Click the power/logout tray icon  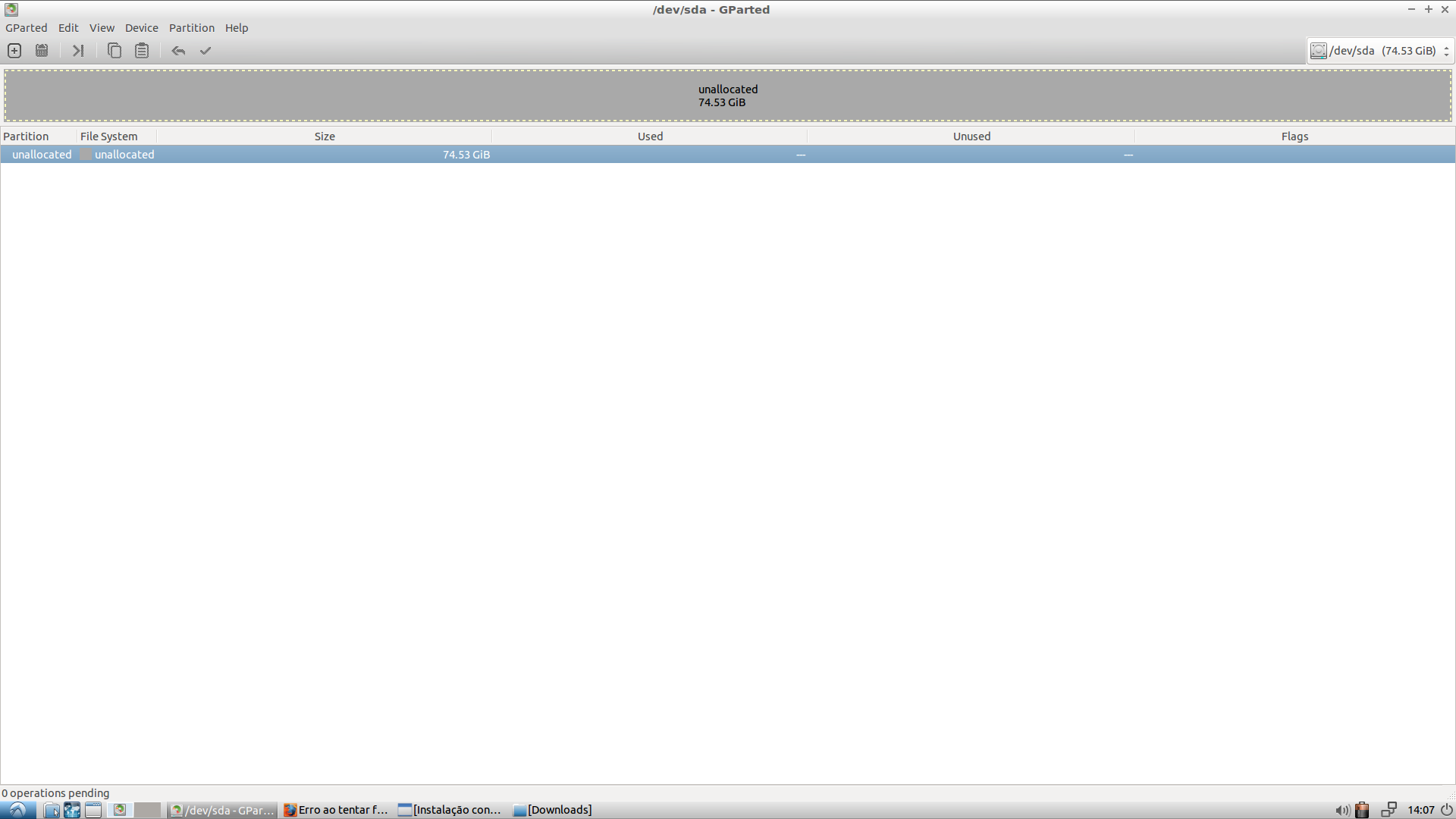click(x=1447, y=810)
